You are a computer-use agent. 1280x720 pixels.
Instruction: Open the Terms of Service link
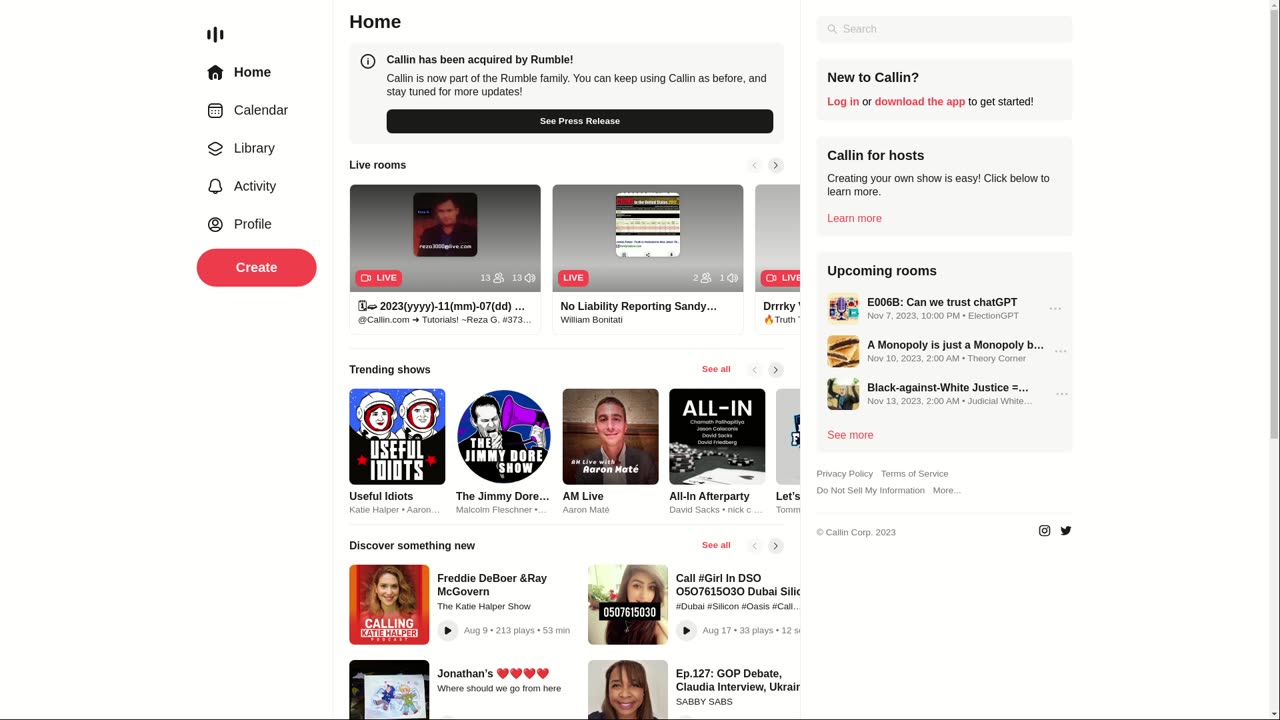click(x=914, y=474)
